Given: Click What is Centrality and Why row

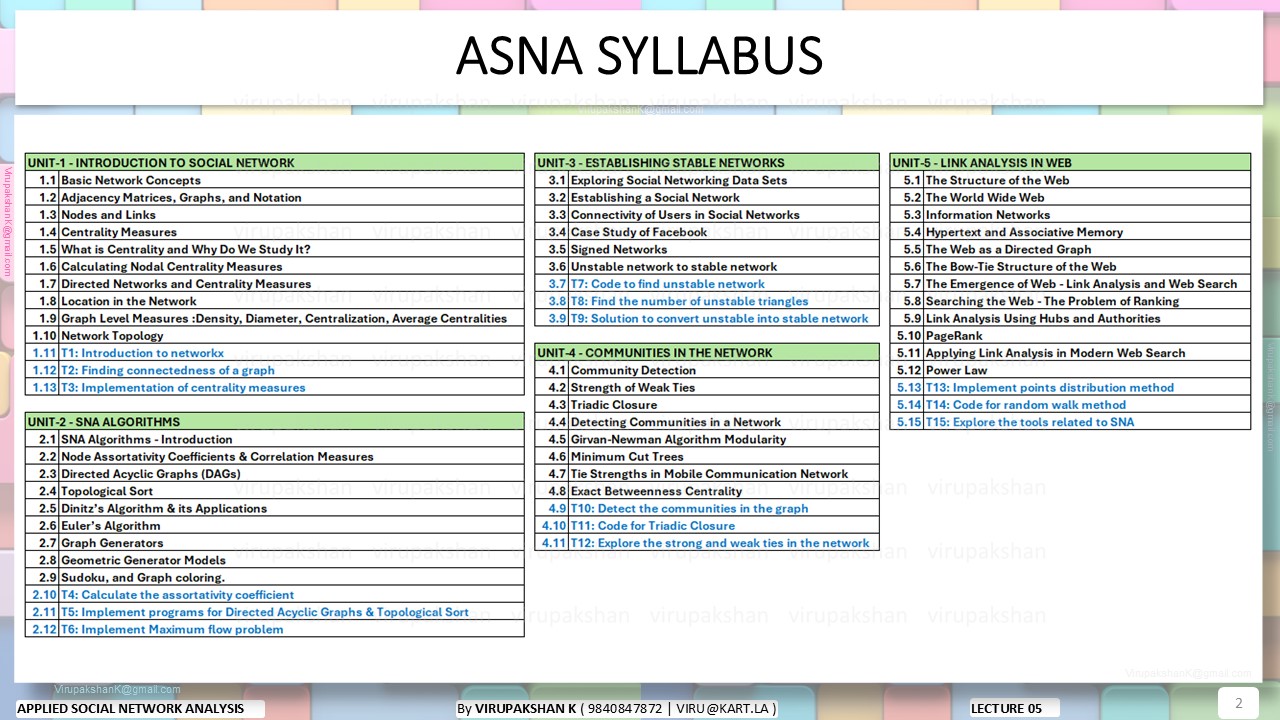Looking at the screenshot, I should [x=275, y=249].
